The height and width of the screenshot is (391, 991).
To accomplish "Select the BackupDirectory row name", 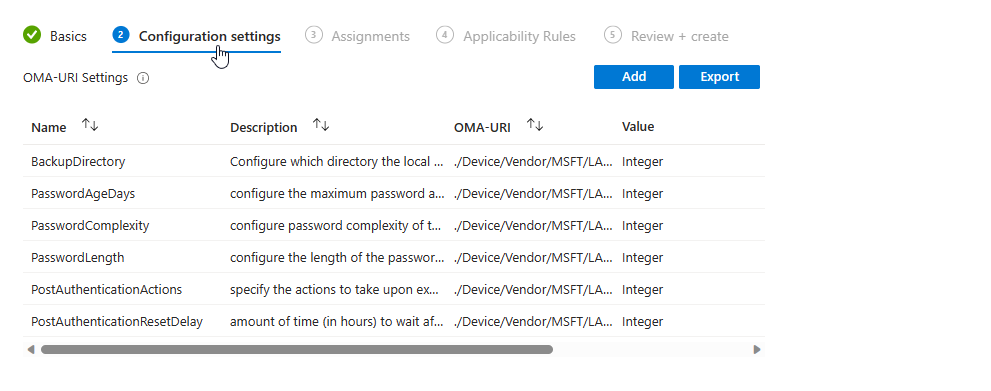I will click(x=78, y=161).
